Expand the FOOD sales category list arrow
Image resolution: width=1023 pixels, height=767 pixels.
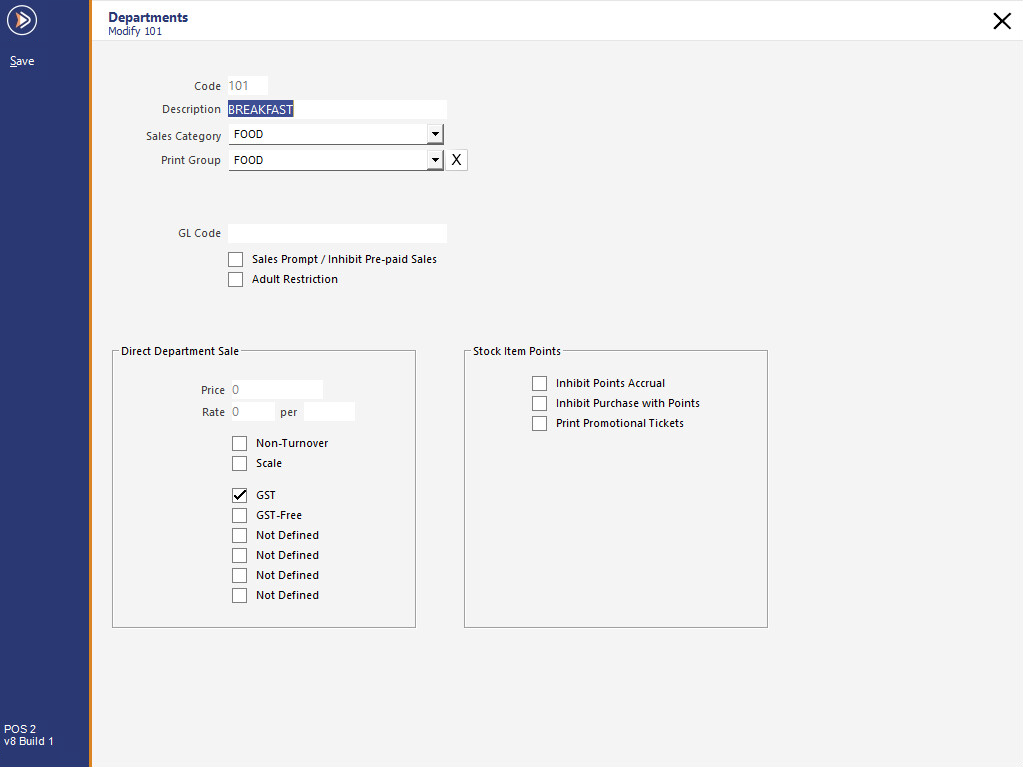(435, 133)
